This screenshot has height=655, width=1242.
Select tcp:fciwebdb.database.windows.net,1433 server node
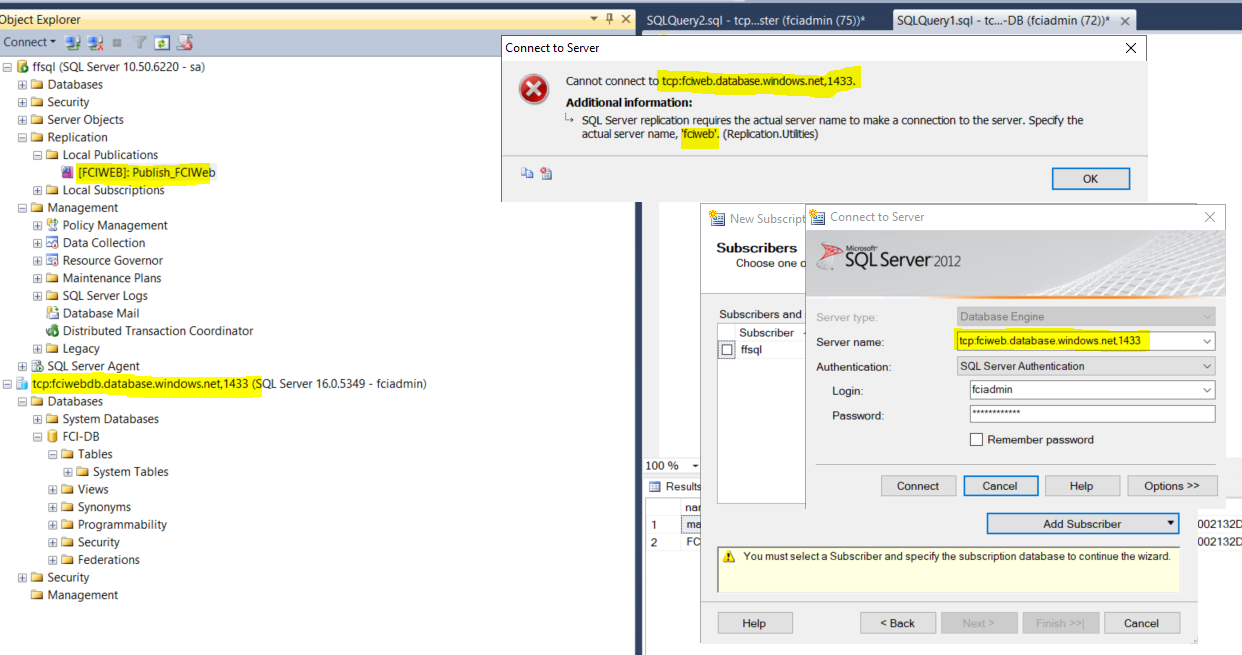tap(229, 384)
